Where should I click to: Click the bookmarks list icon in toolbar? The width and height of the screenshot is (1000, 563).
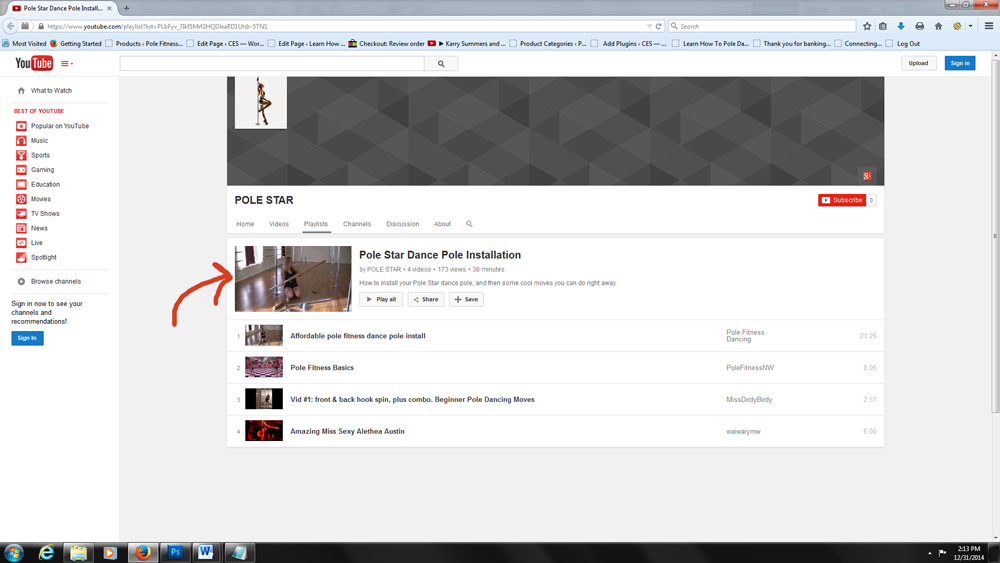point(883,26)
